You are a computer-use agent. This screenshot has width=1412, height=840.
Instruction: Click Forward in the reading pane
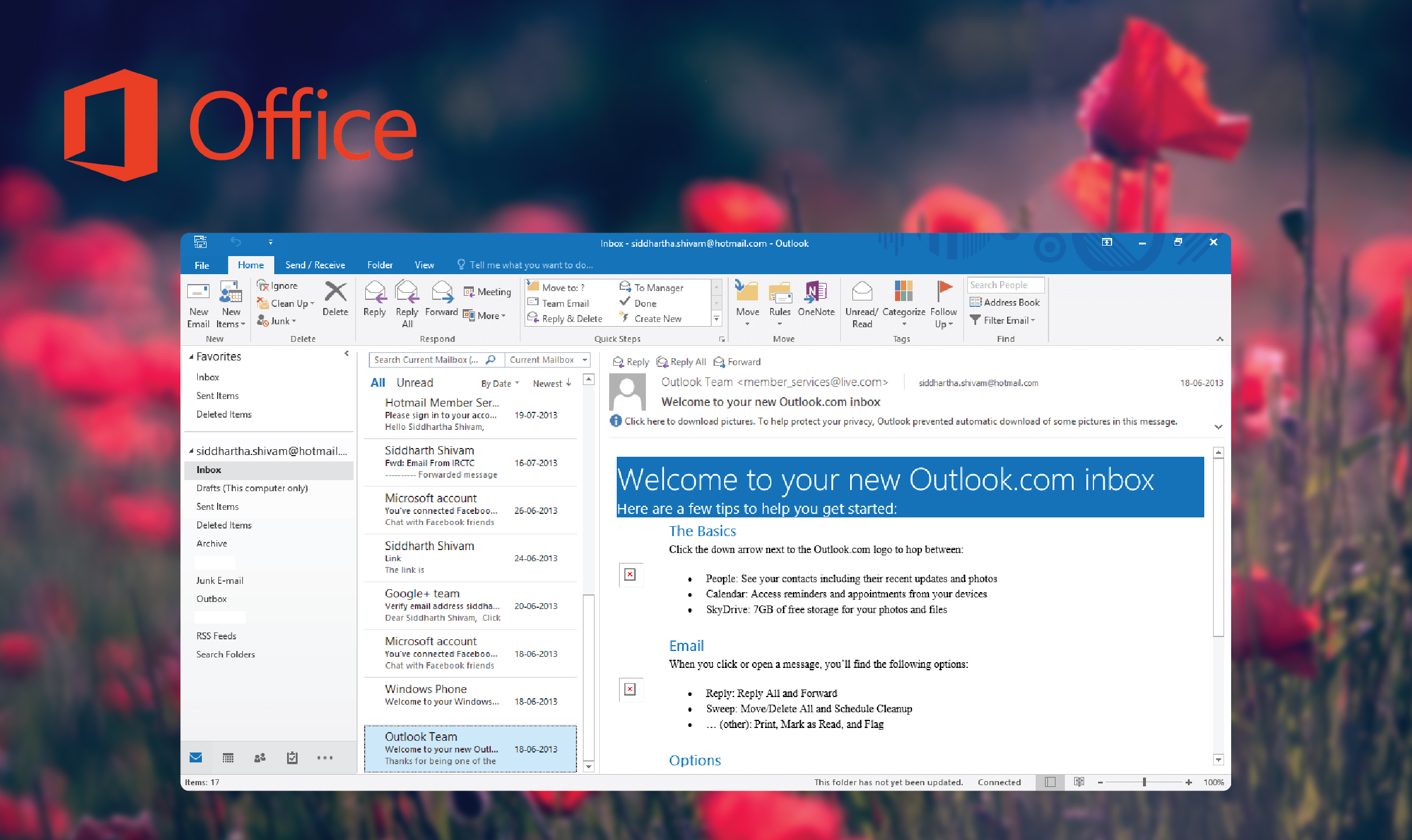(x=737, y=362)
